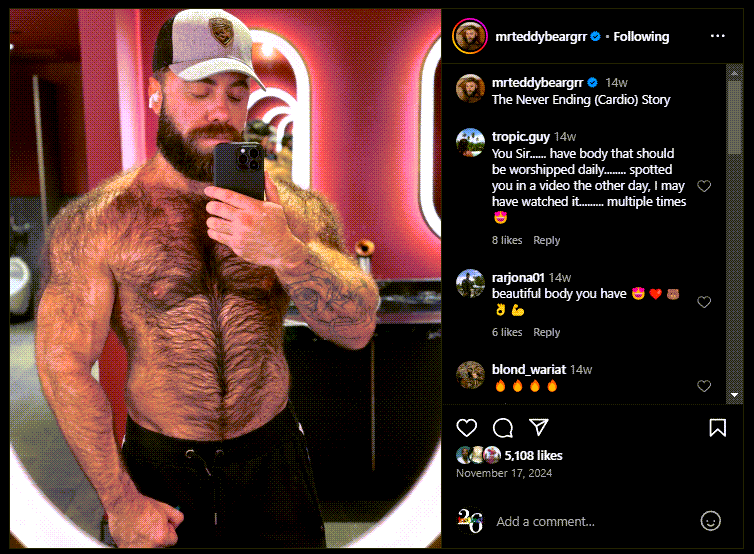Open emoji picker in comment box
The height and width of the screenshot is (554, 754).
[710, 521]
